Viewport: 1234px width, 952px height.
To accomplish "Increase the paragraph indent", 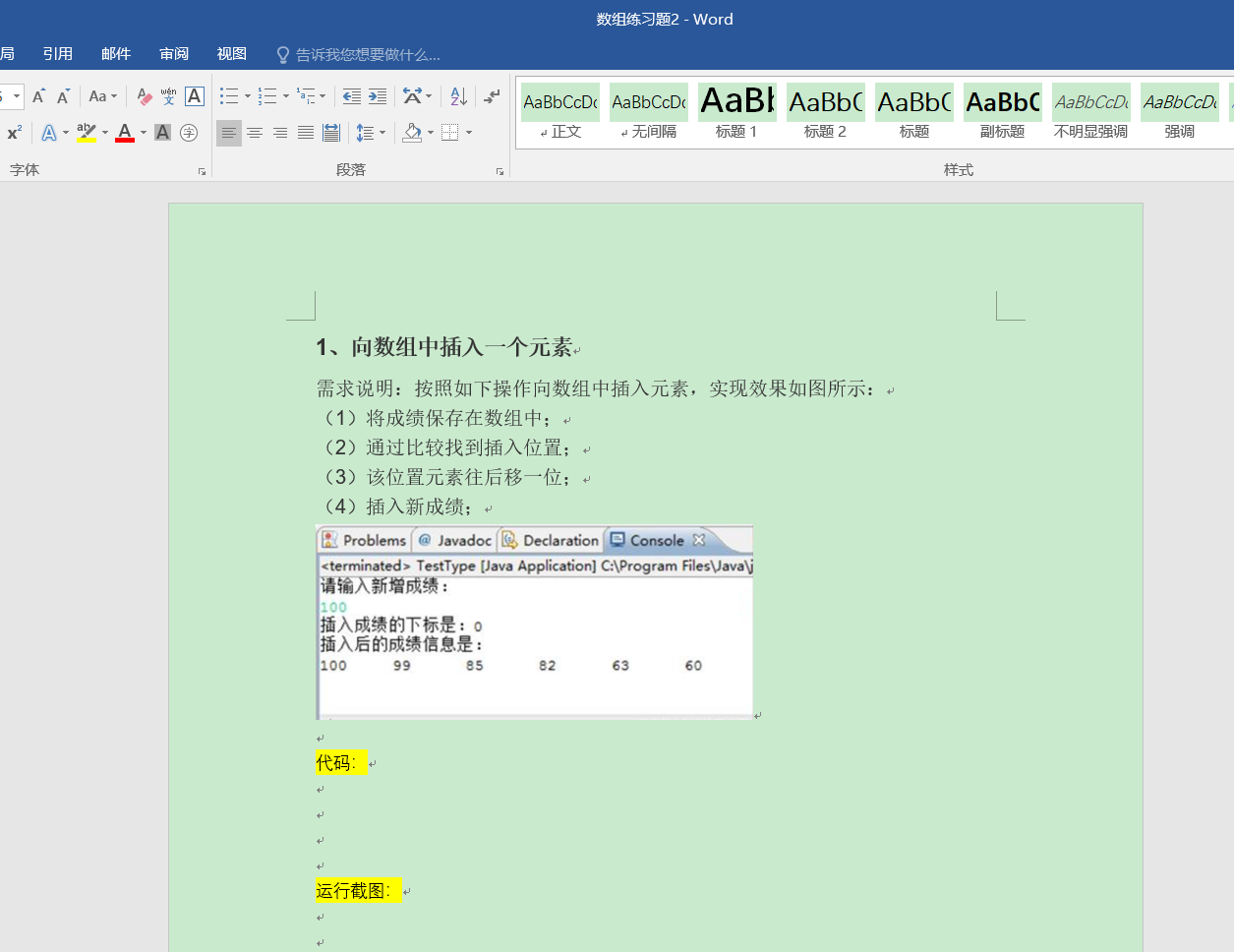I will [x=378, y=96].
